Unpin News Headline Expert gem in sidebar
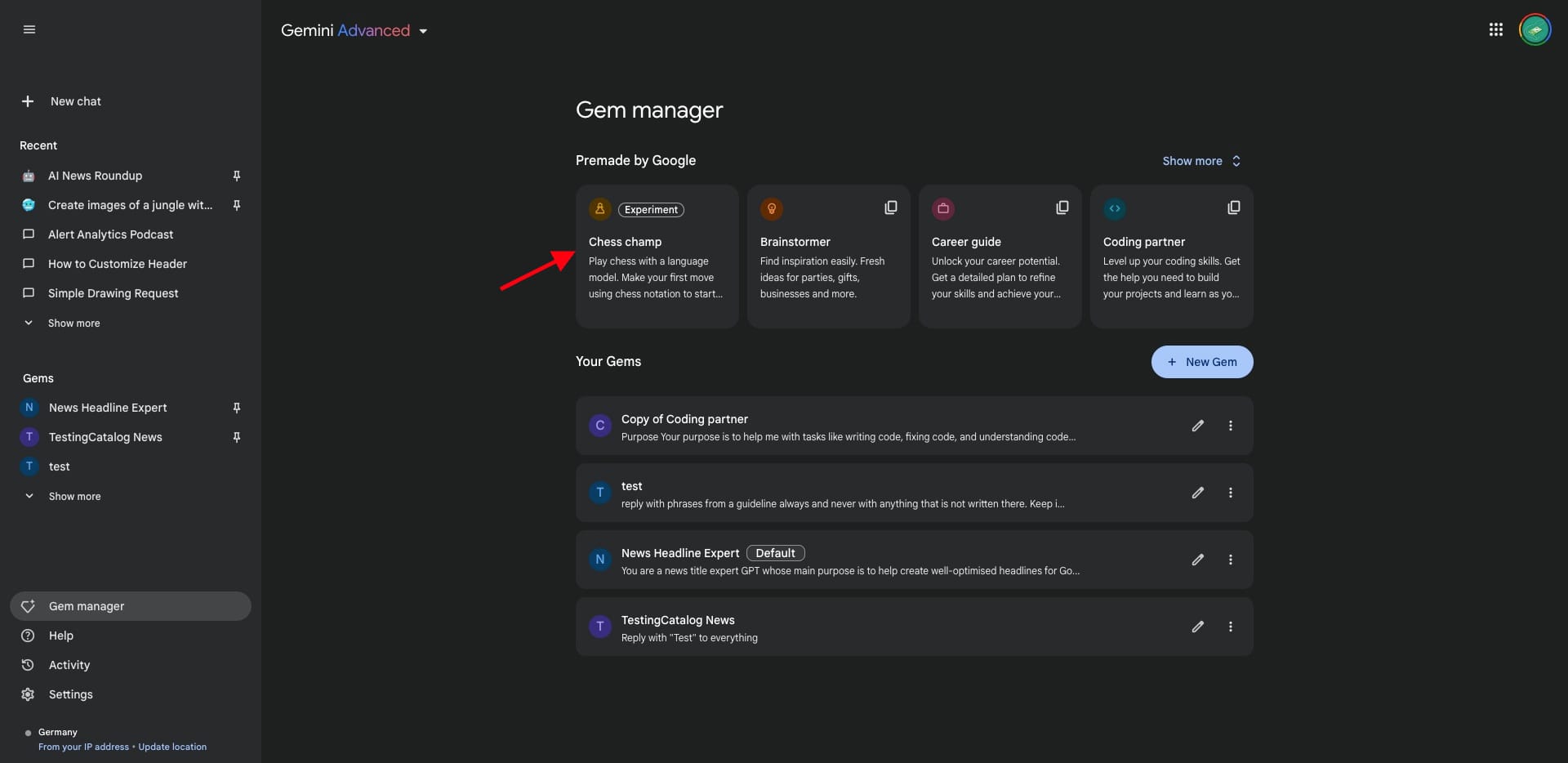This screenshot has height=763, width=1568. pyautogui.click(x=236, y=408)
